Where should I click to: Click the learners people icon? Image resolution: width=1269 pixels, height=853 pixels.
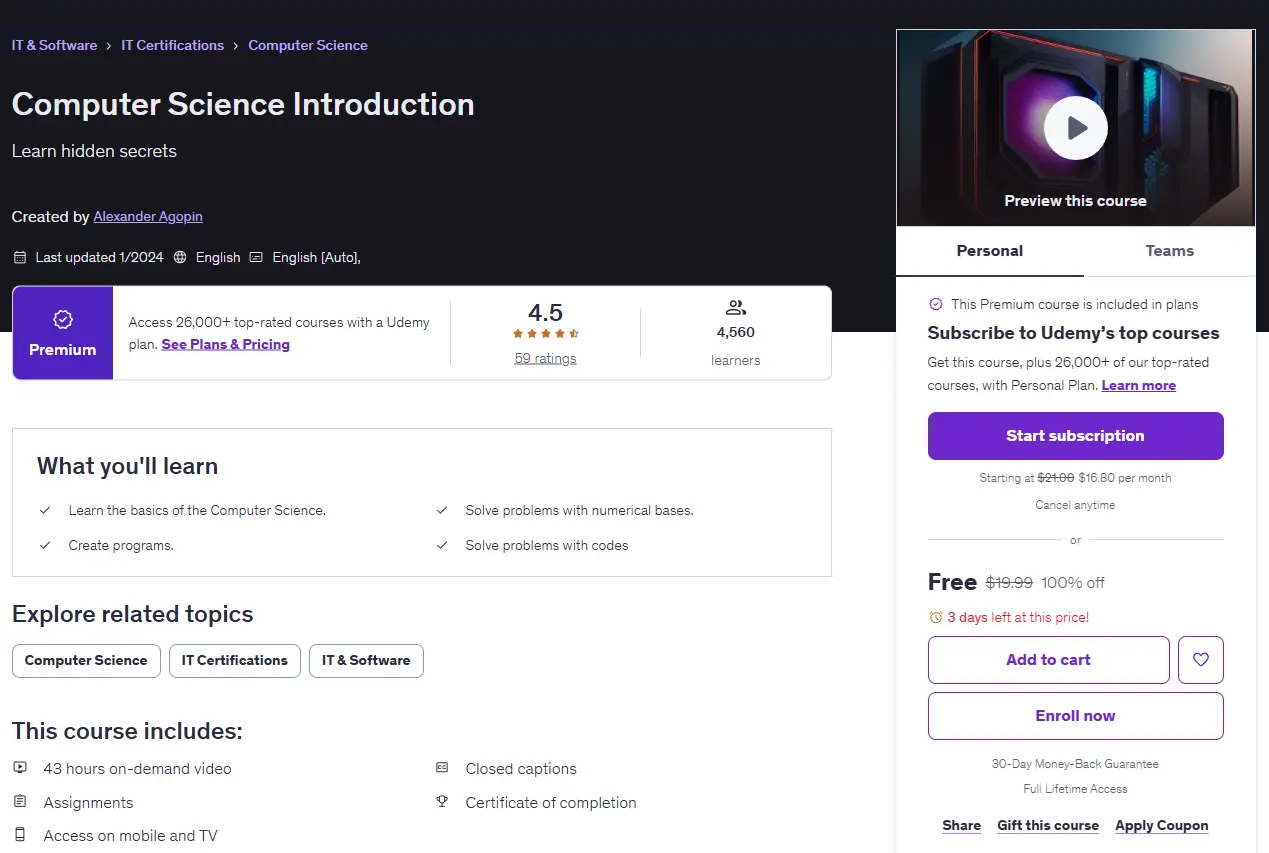tap(736, 307)
